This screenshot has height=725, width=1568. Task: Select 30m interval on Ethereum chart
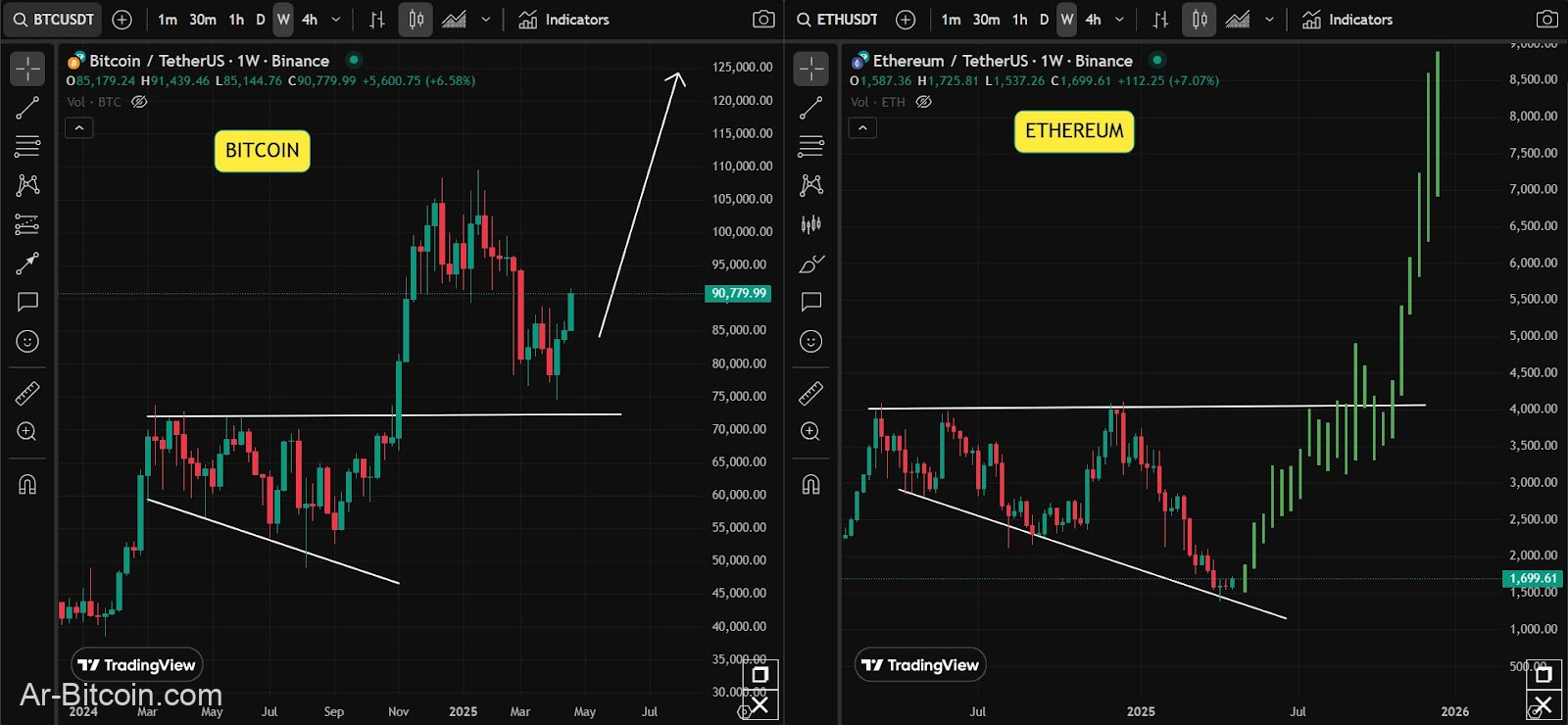tap(987, 20)
